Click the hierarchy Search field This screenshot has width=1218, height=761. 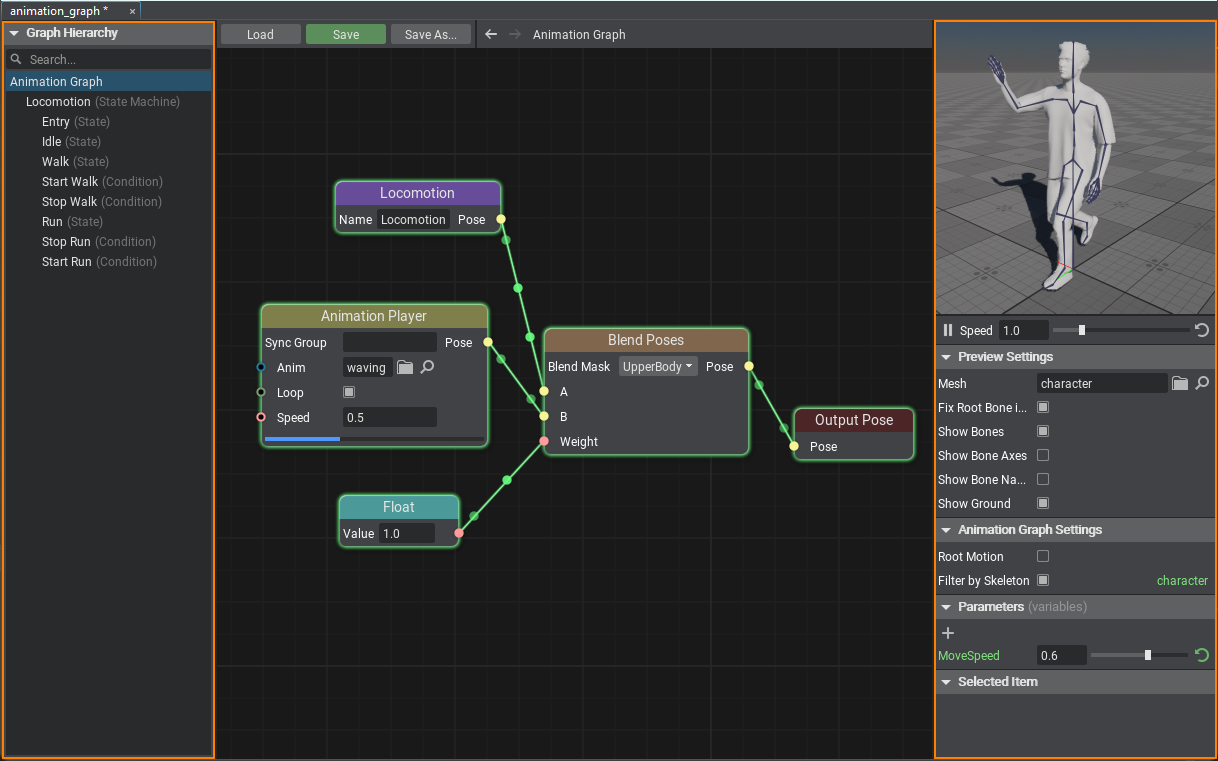(x=108, y=59)
